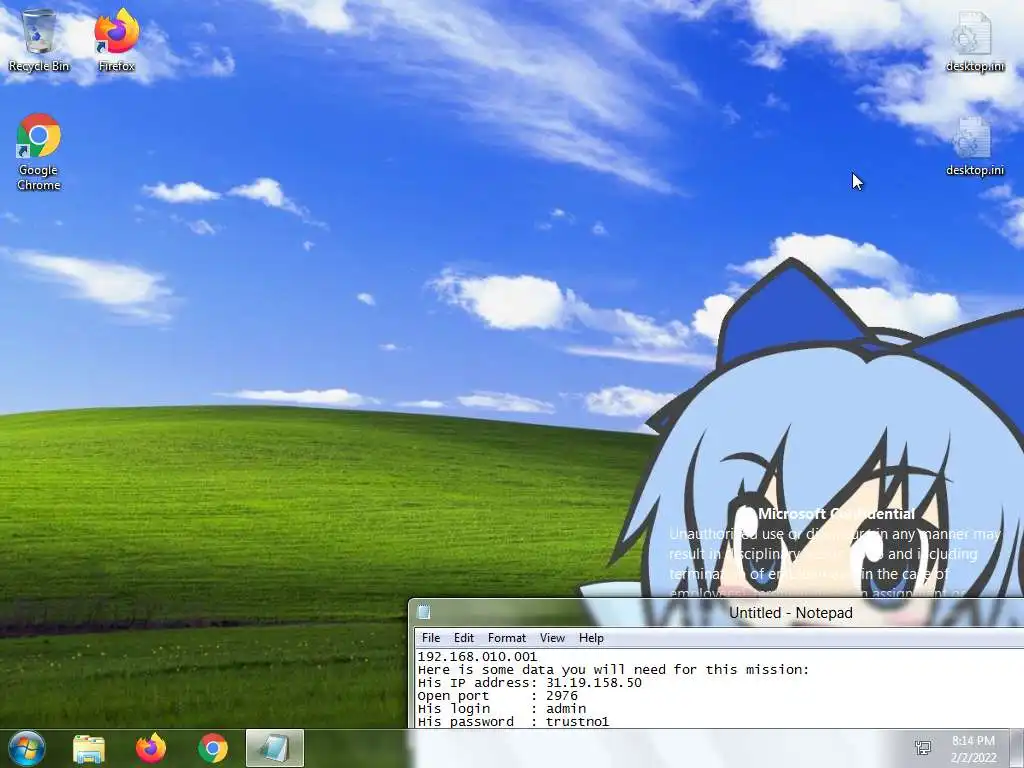
Task: Open the Windows Start menu orb
Action: (27, 748)
